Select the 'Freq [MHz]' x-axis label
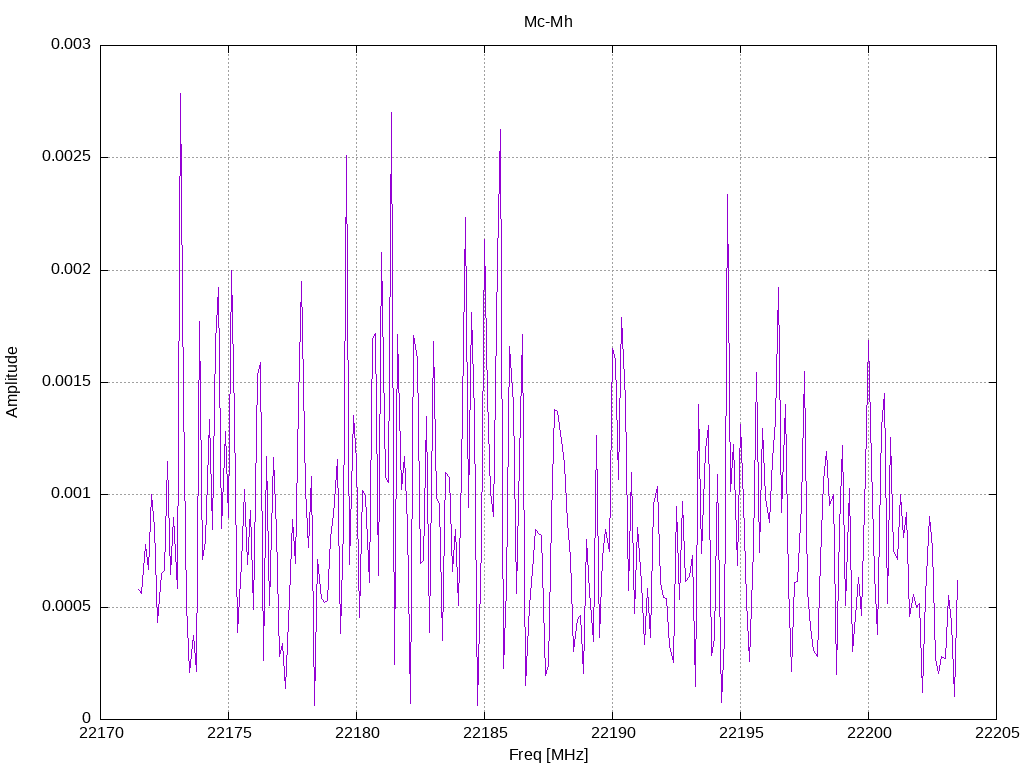 click(548, 755)
